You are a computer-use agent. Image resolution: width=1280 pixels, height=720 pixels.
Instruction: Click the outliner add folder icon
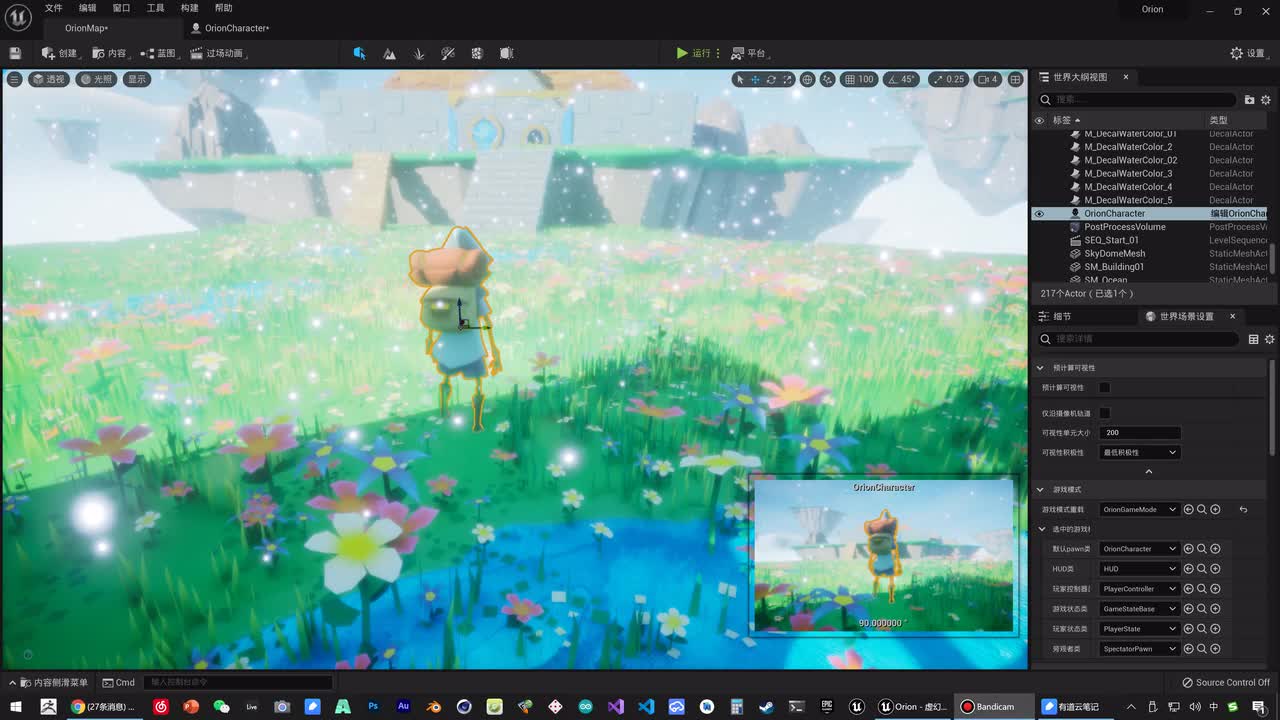[1249, 100]
